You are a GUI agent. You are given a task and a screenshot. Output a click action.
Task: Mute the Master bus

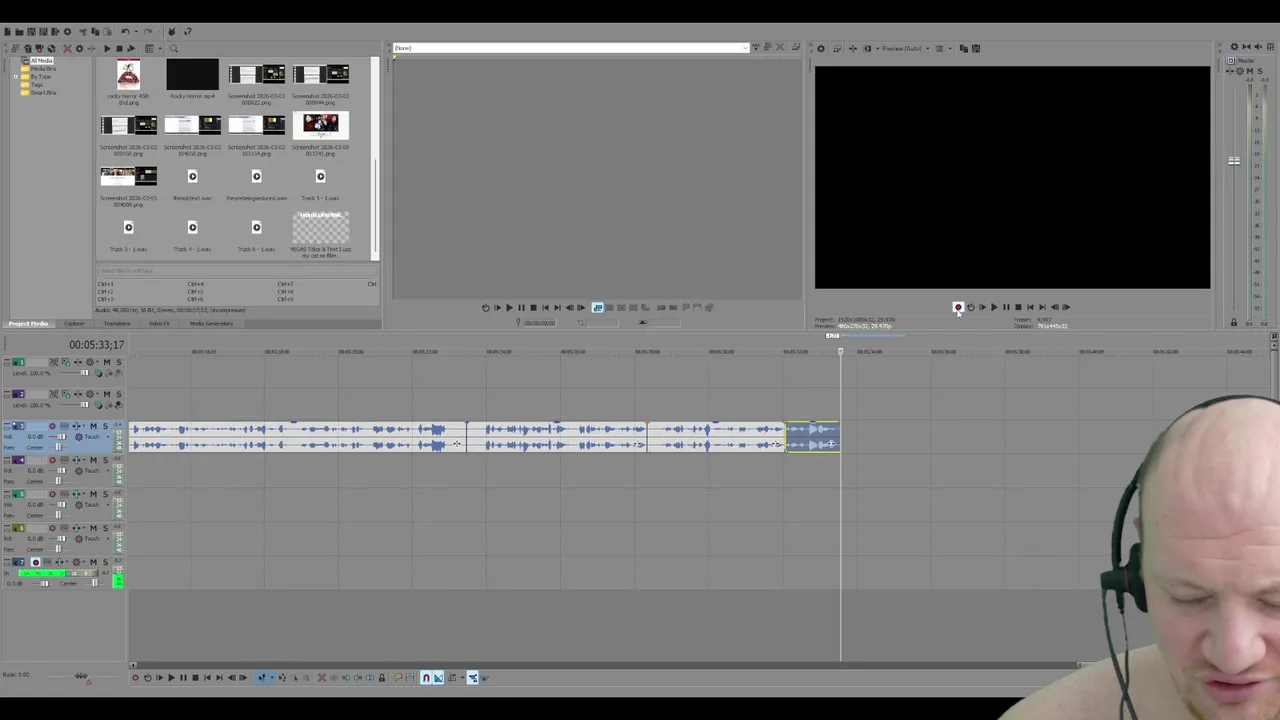pyautogui.click(x=1250, y=71)
